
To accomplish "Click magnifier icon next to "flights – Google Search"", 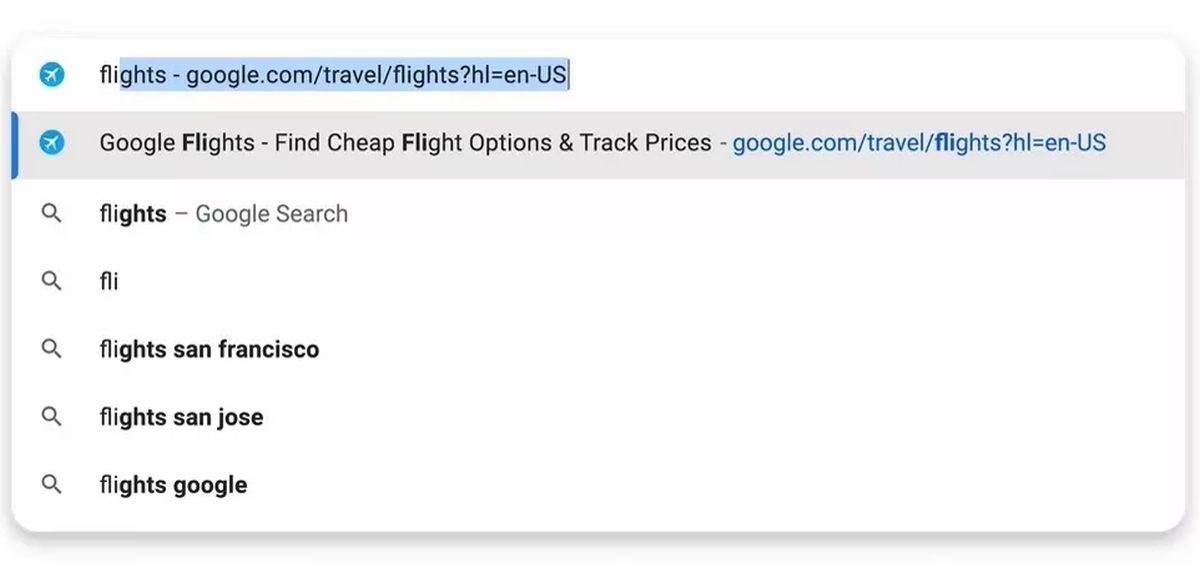I will click(x=52, y=213).
